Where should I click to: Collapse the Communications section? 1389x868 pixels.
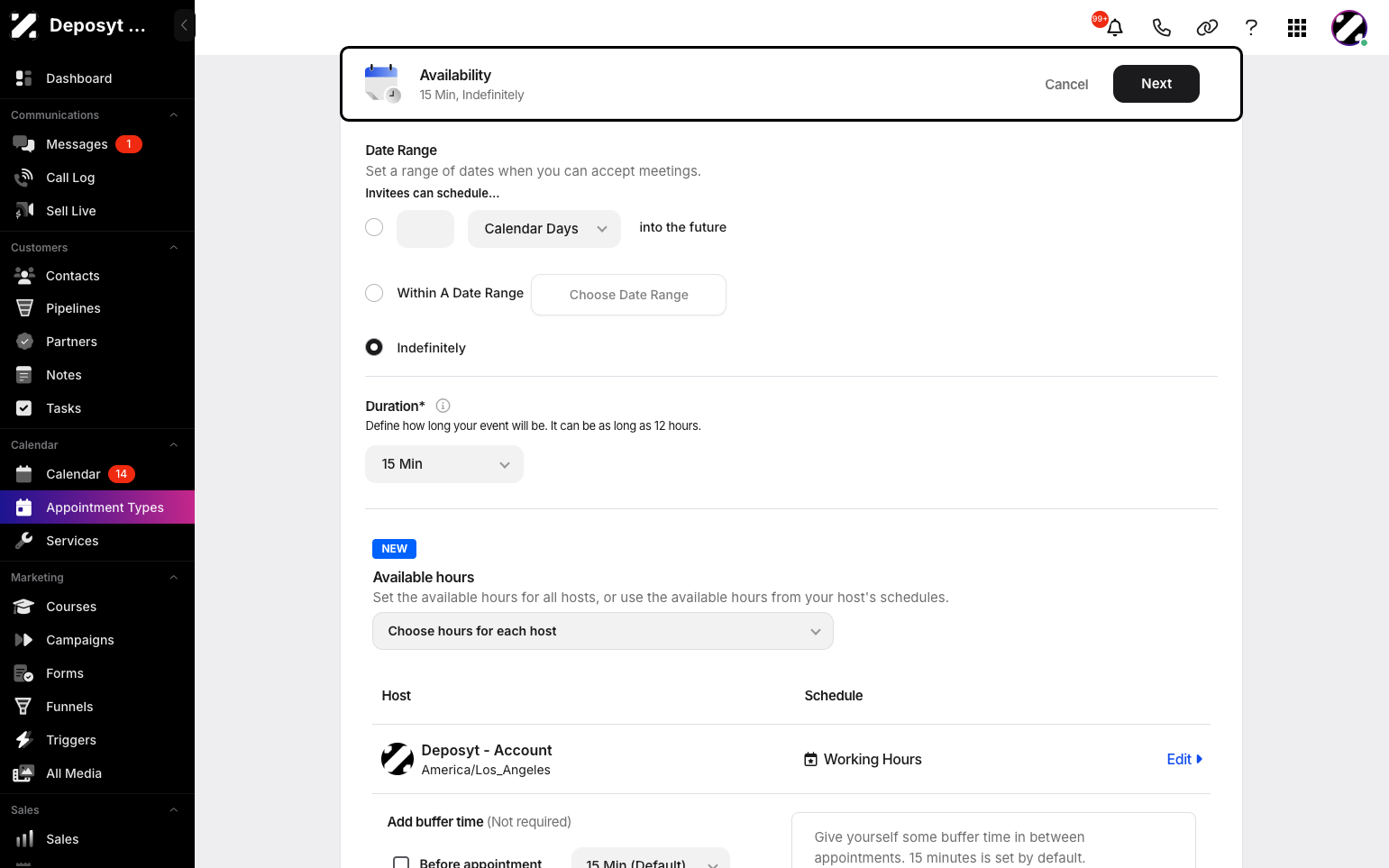click(x=174, y=115)
